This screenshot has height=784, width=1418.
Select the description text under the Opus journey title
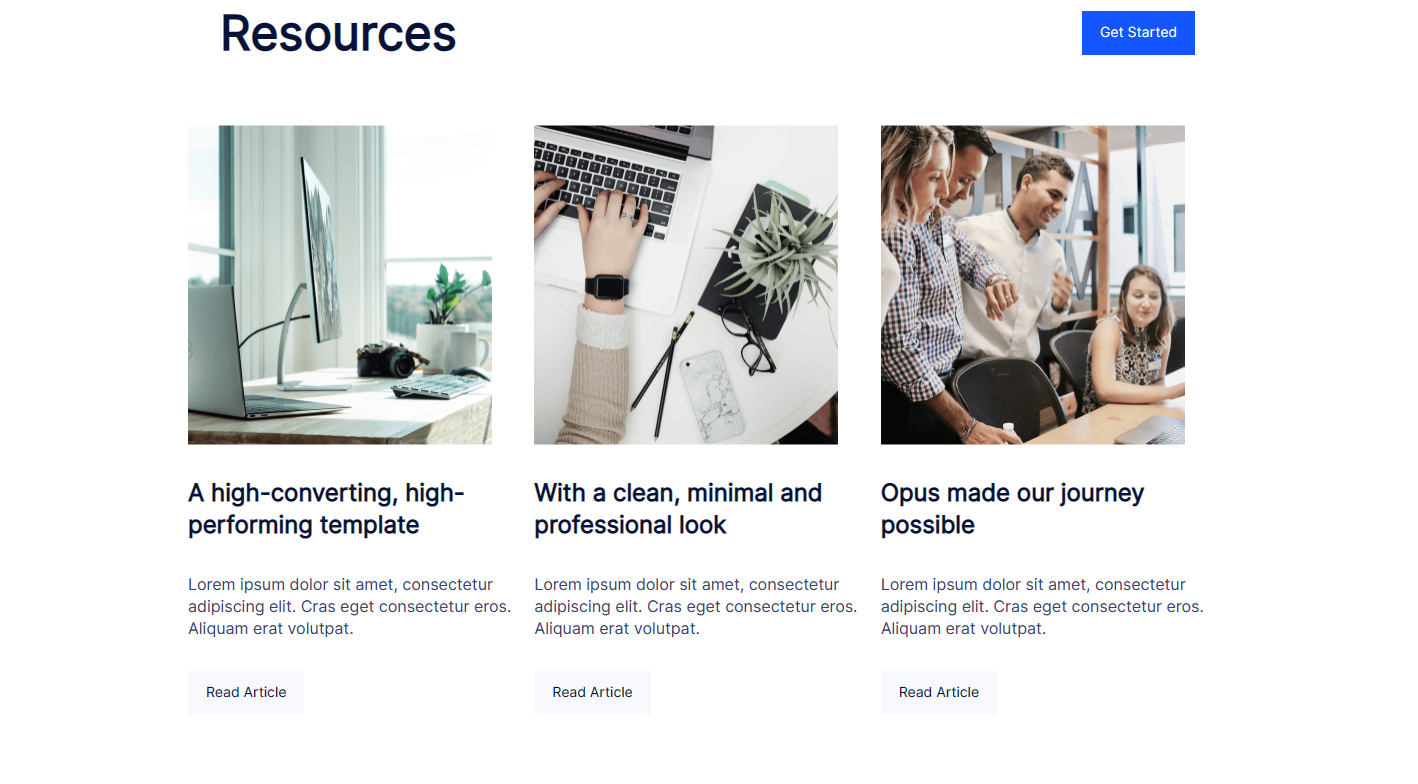coord(1042,606)
